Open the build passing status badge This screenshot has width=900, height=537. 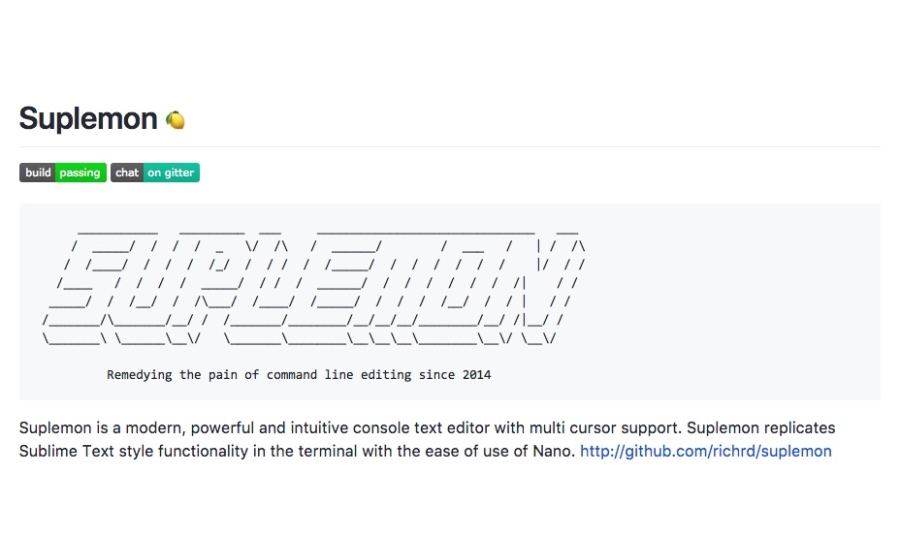pyautogui.click(x=62, y=173)
